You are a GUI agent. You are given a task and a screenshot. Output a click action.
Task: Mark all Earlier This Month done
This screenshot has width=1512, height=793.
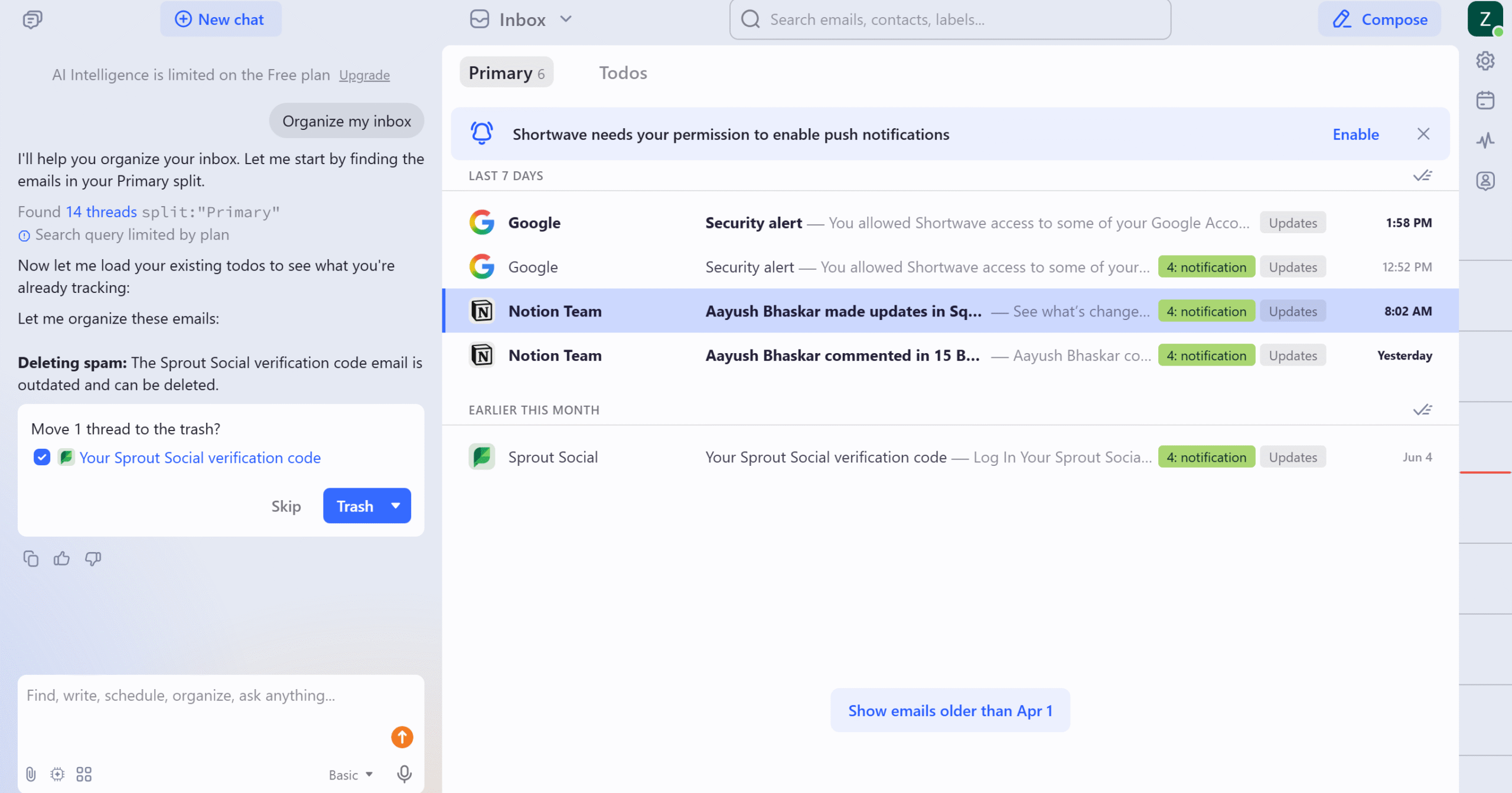(1422, 410)
